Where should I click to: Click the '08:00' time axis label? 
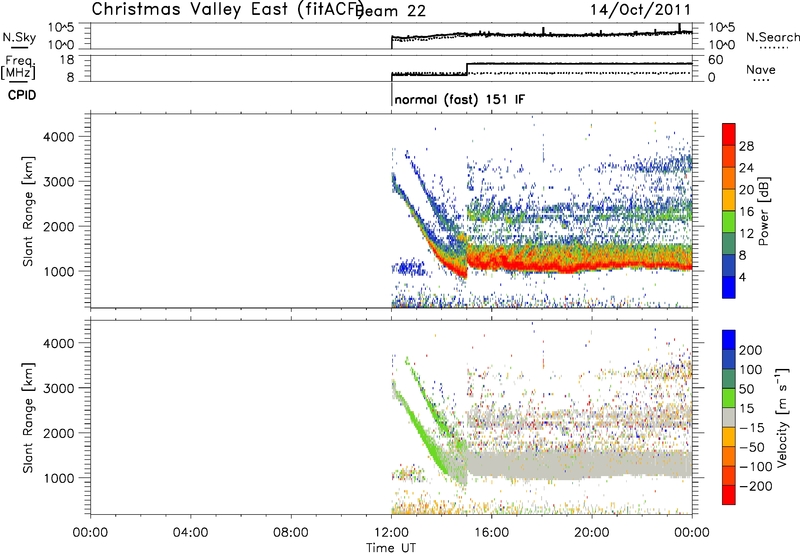tap(291, 533)
